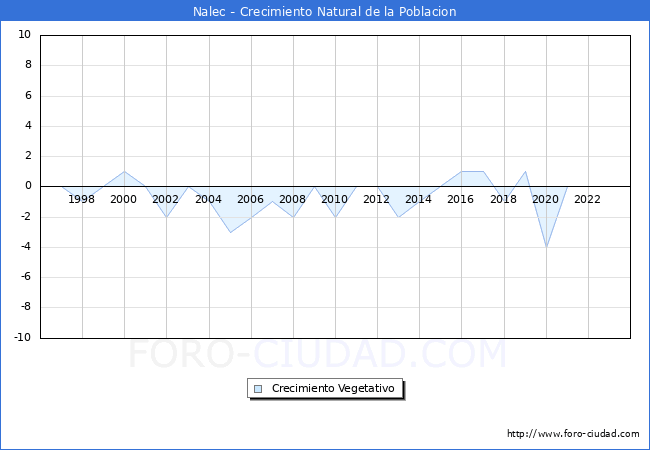Image resolution: width=650 pixels, height=450 pixels.
Task: Click the -2 y-axis label
Action: pyautogui.click(x=27, y=216)
